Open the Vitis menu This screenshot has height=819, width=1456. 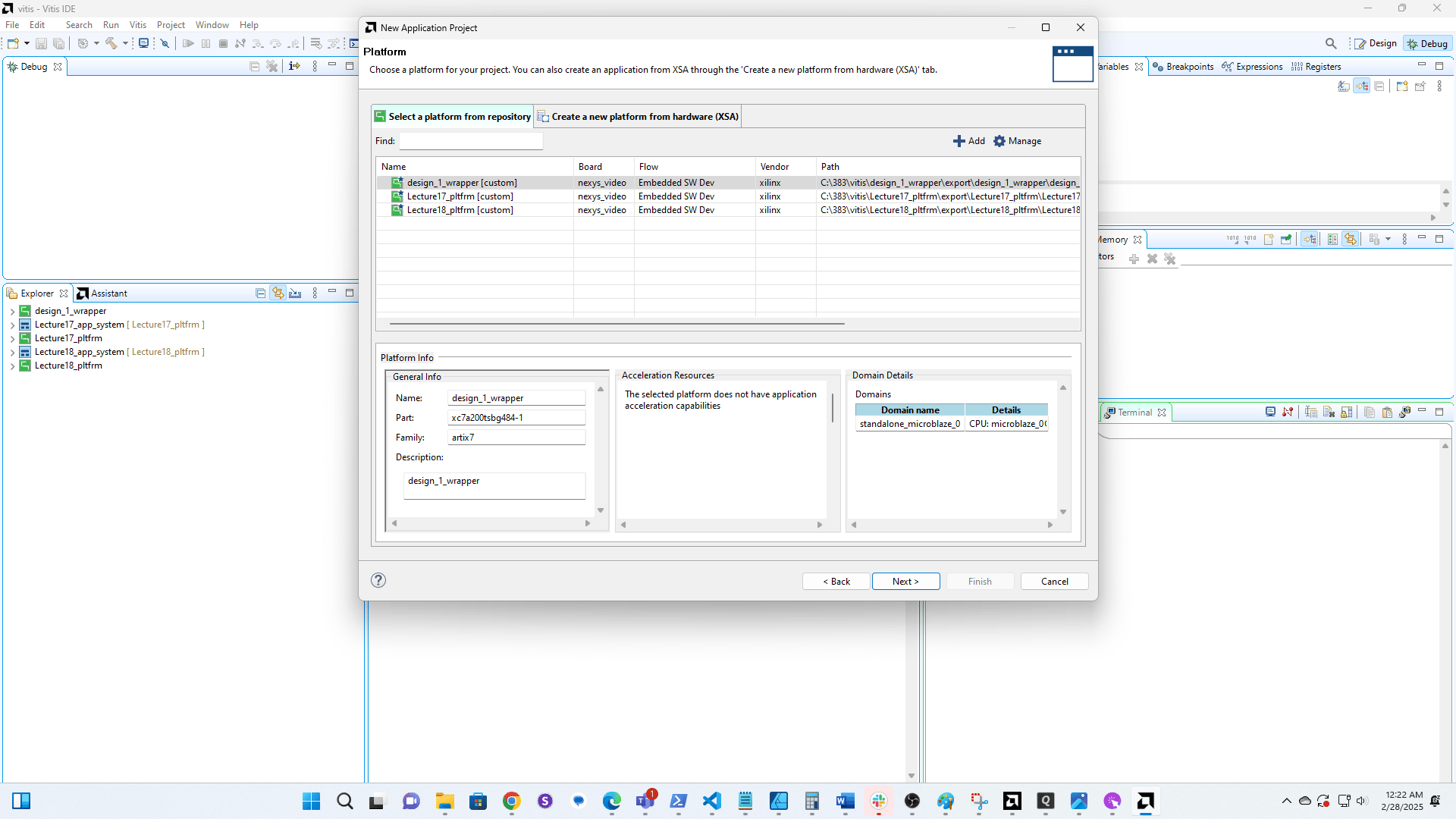click(x=137, y=25)
